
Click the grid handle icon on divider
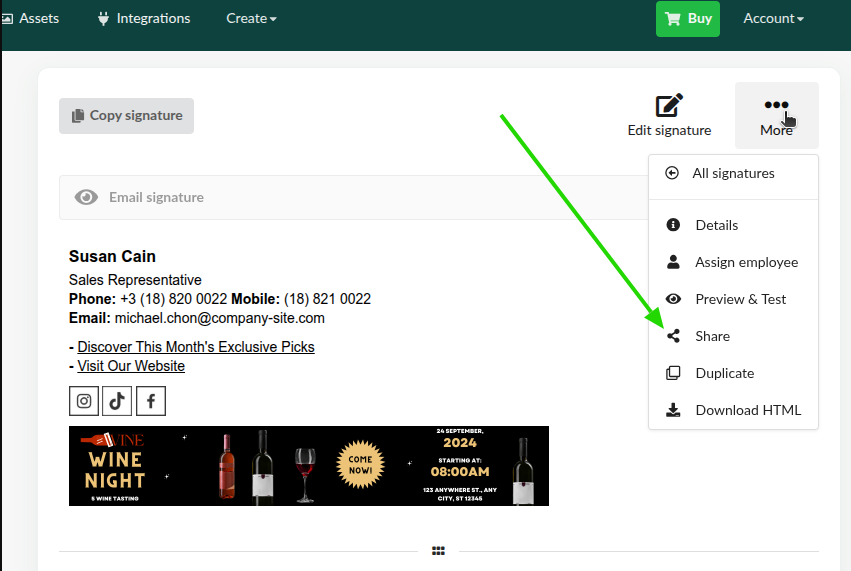click(438, 551)
